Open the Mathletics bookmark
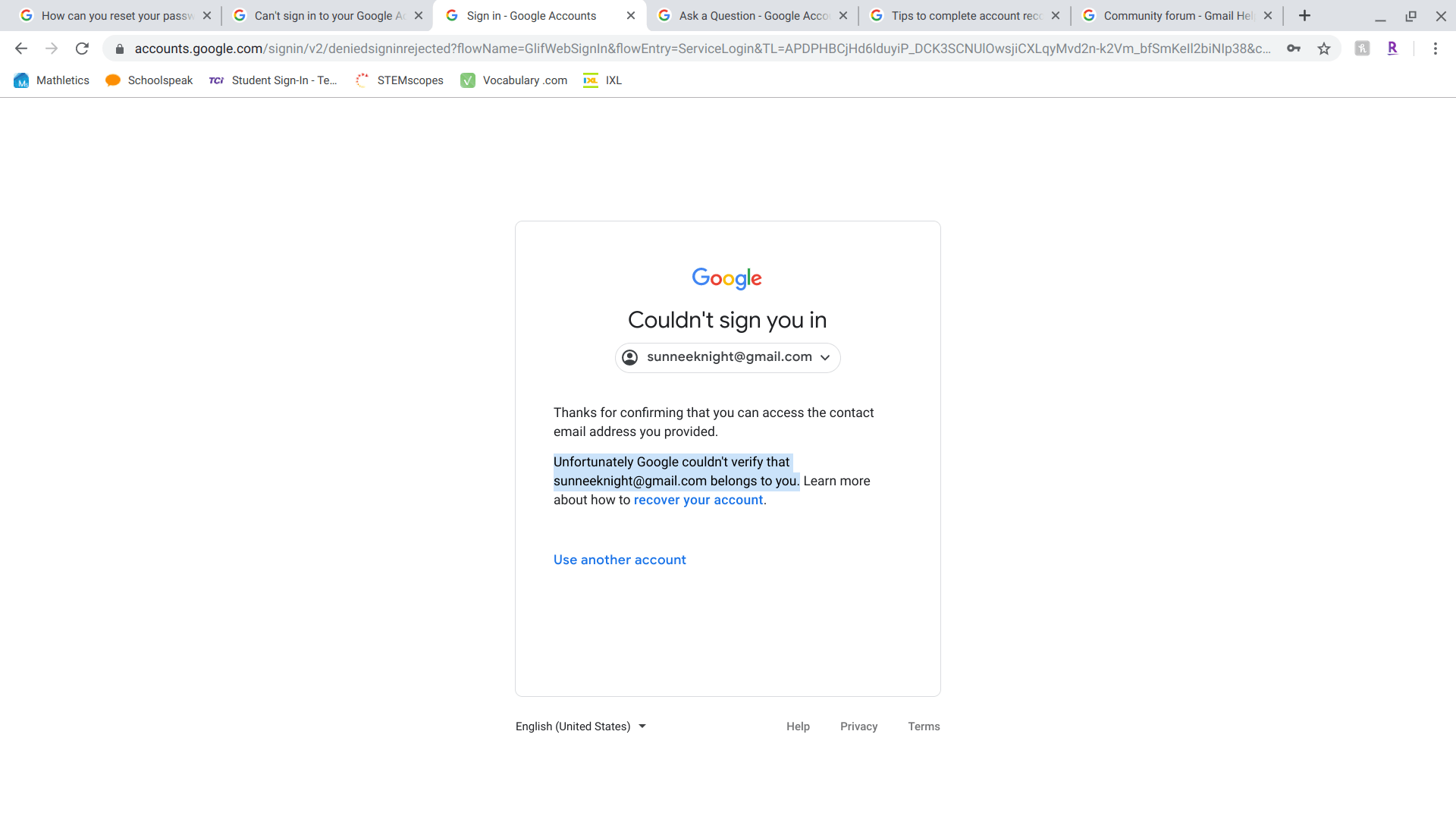 click(x=52, y=80)
